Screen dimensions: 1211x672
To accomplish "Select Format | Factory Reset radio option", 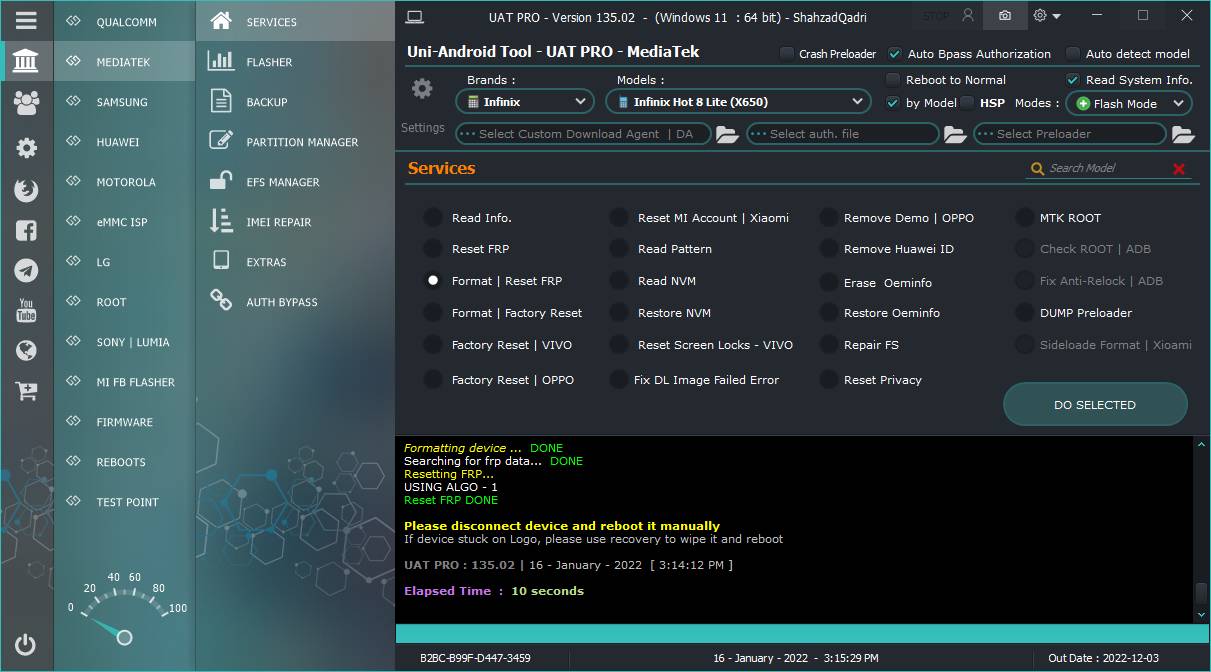I will coord(433,313).
